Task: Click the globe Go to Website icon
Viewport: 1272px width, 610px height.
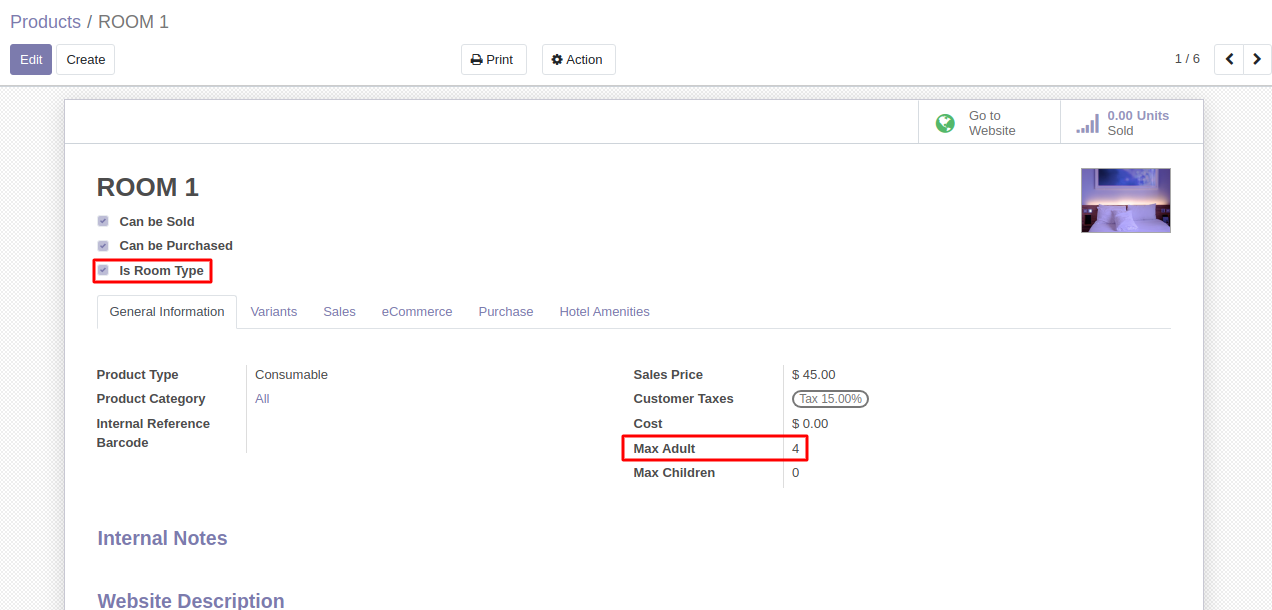Action: tap(945, 123)
